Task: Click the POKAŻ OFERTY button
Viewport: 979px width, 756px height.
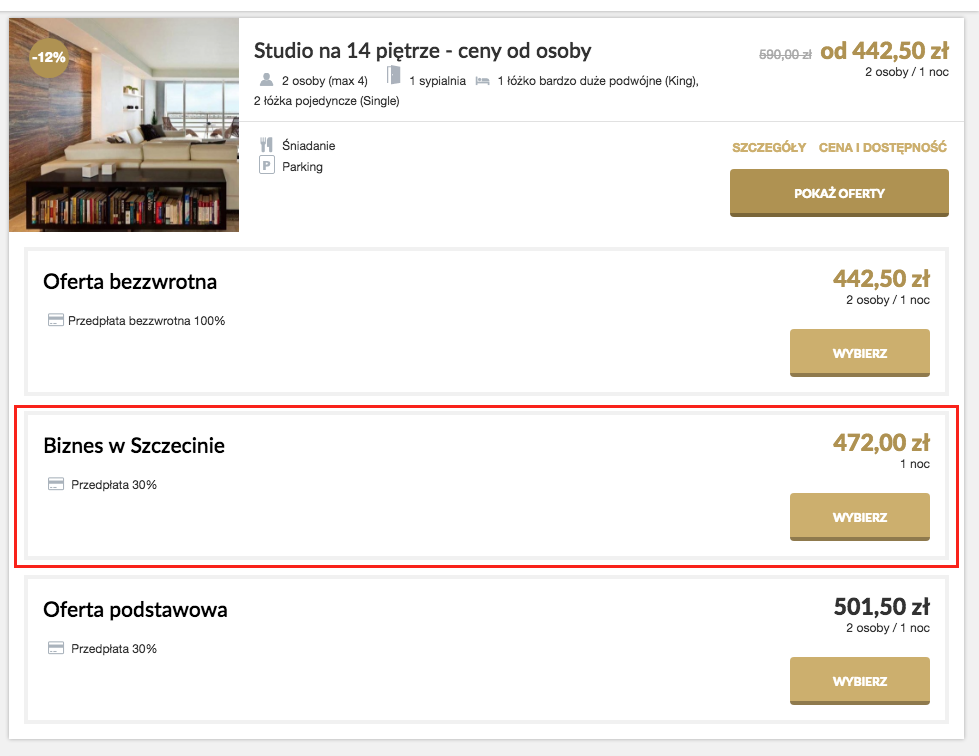Action: click(839, 193)
